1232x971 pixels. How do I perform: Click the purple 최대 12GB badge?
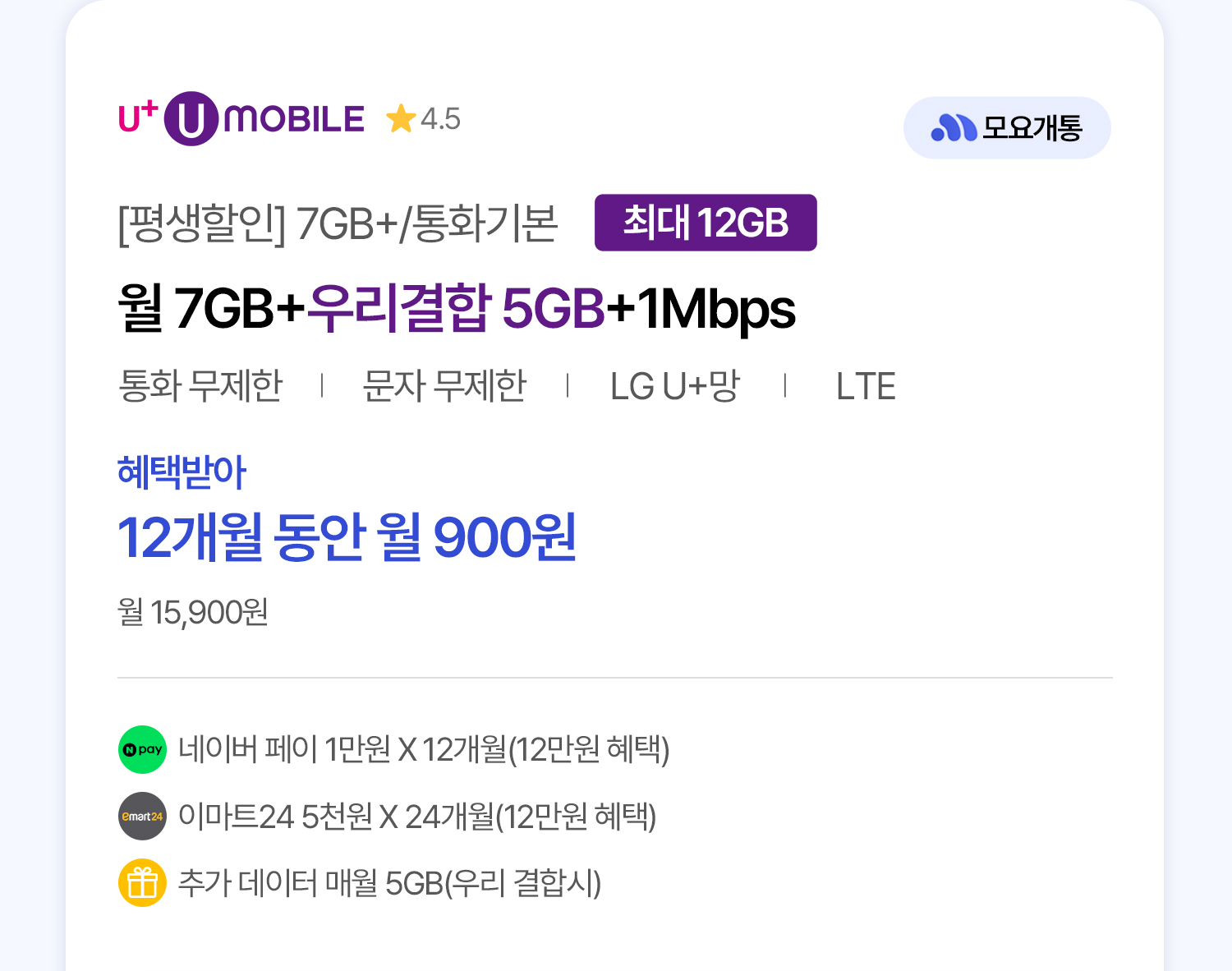[x=706, y=223]
